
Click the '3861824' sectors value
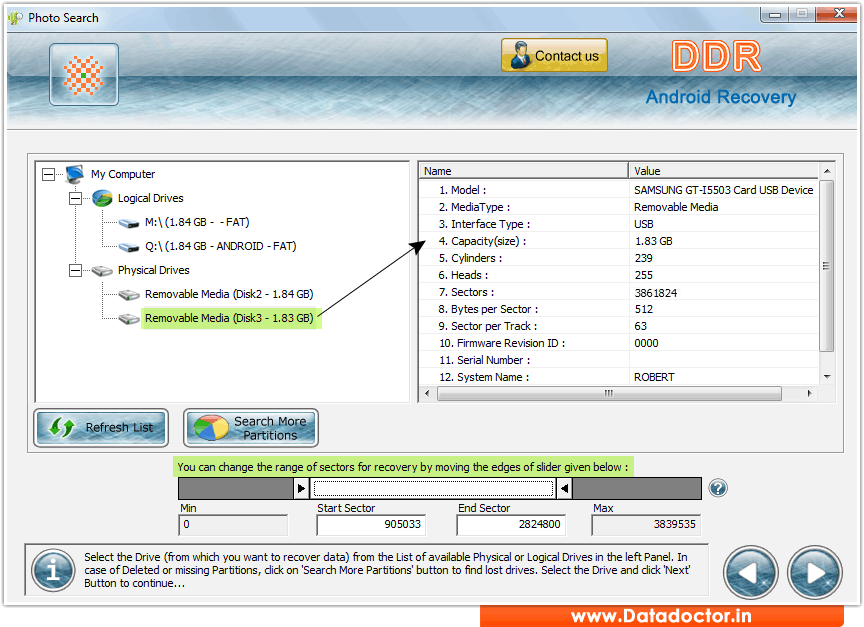656,293
